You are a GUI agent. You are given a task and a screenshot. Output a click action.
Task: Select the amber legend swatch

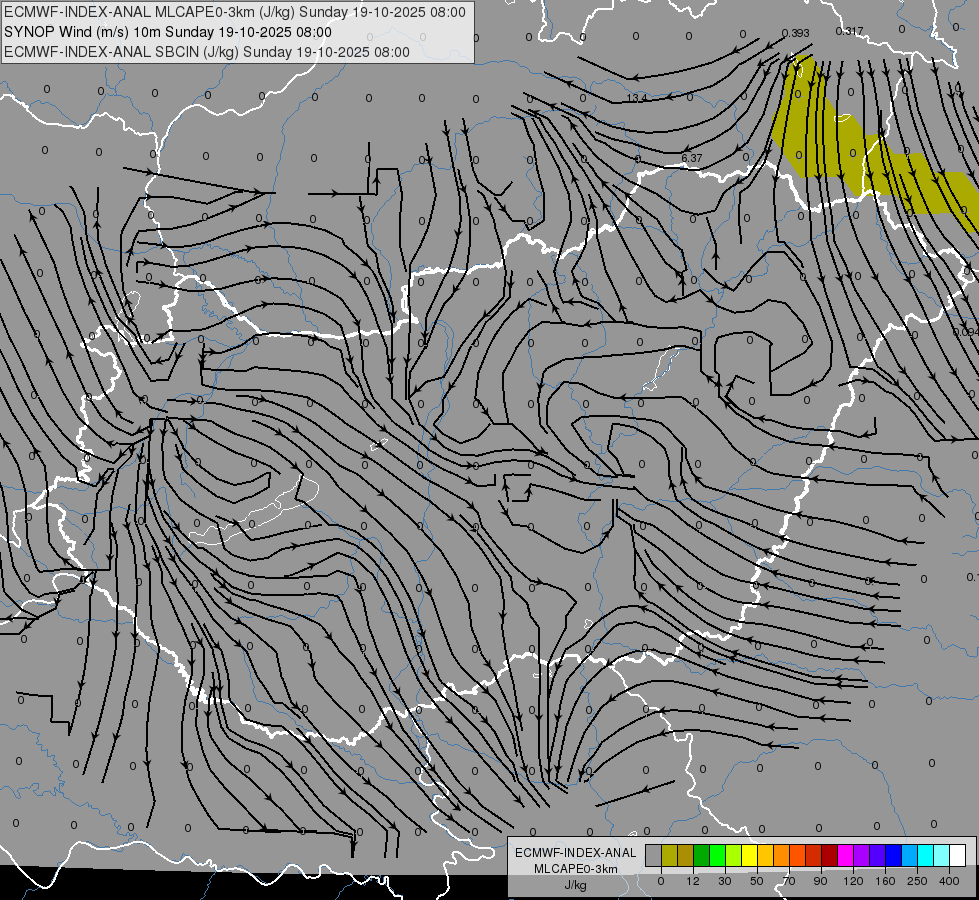[x=765, y=855]
